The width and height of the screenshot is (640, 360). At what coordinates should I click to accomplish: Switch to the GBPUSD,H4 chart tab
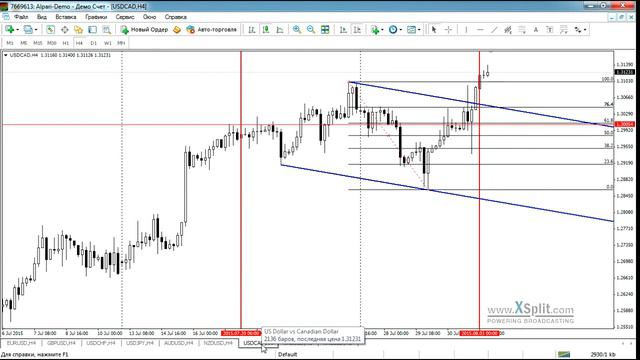(x=61, y=343)
